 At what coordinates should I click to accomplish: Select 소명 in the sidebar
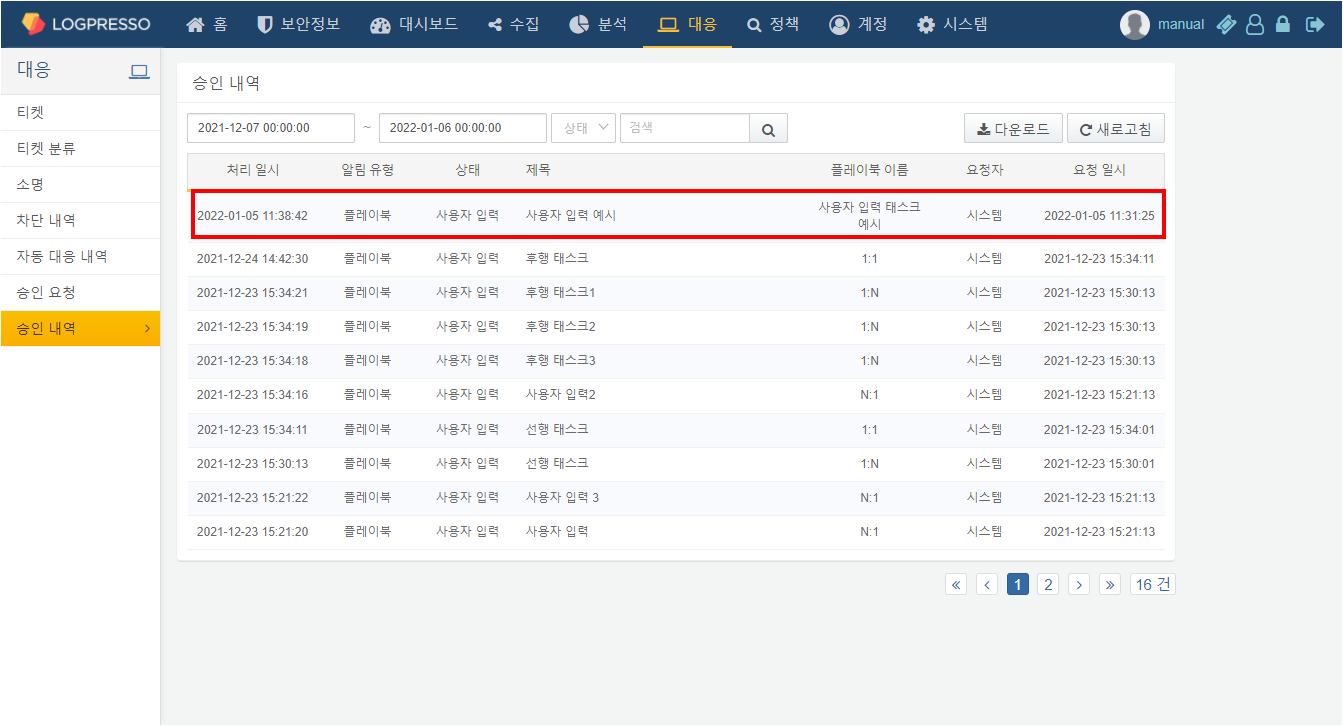coord(80,185)
